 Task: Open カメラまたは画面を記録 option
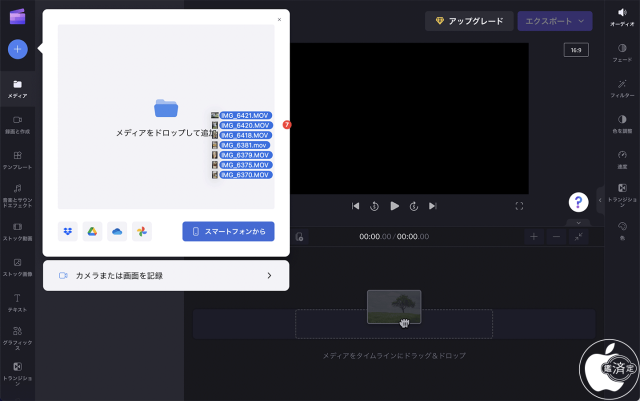click(166, 276)
